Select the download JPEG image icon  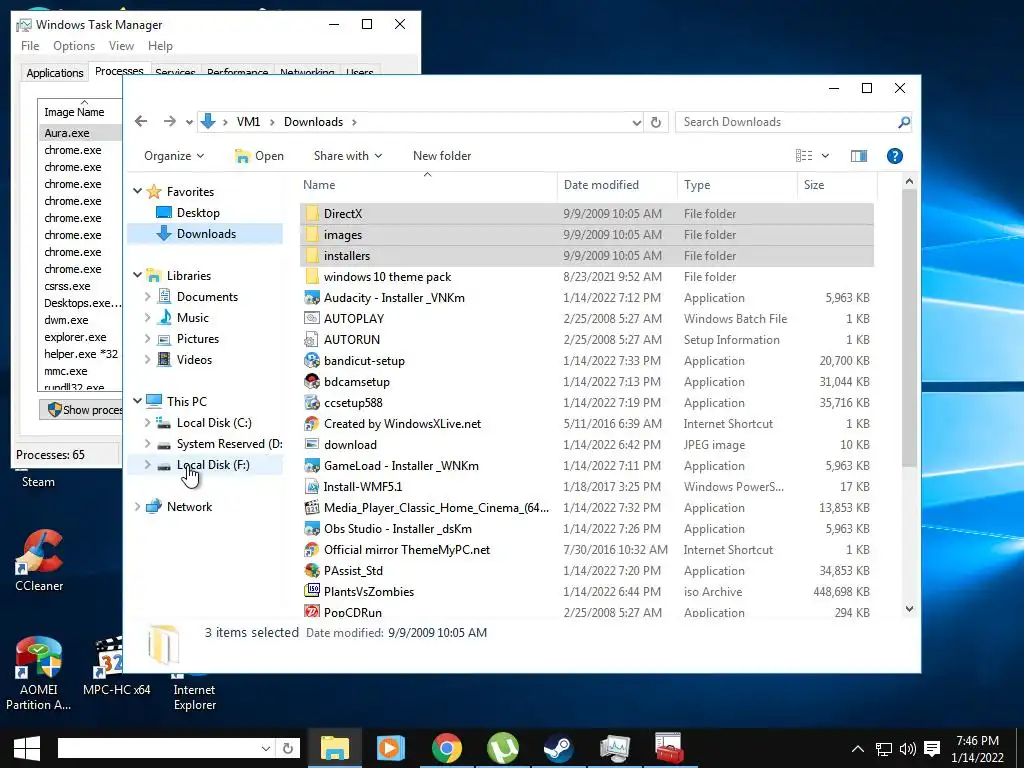(312, 445)
